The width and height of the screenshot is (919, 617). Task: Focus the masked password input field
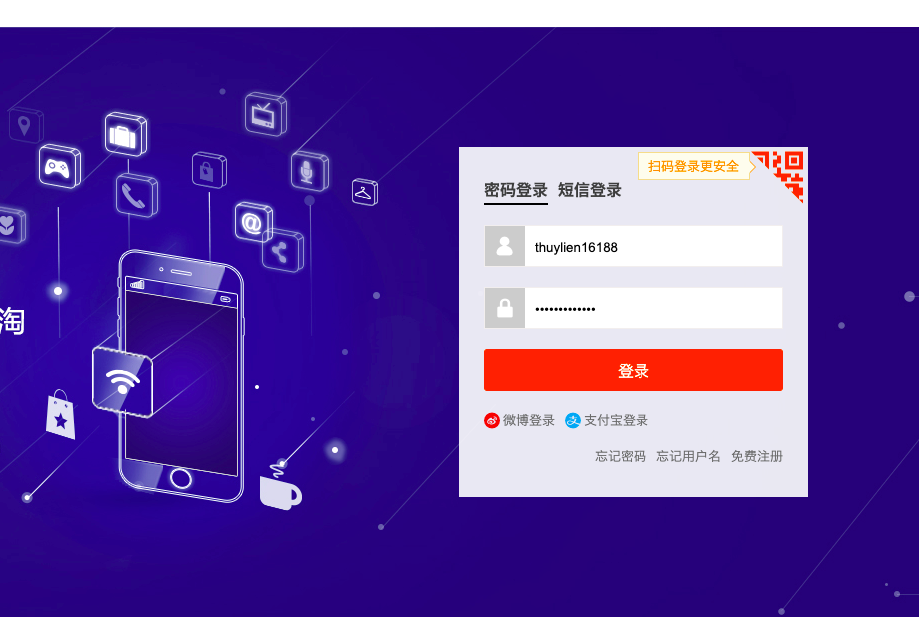653,308
